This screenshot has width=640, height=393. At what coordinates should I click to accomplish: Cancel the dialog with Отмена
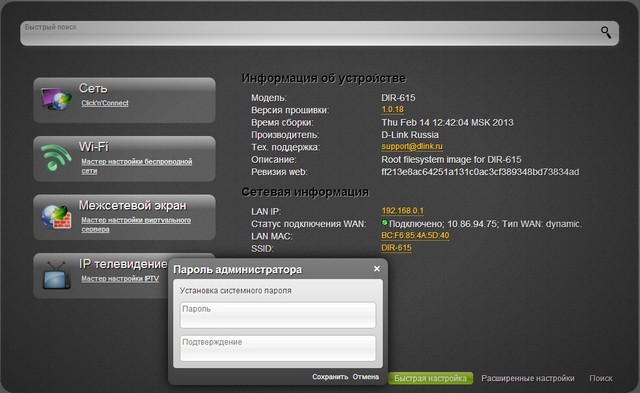point(366,377)
